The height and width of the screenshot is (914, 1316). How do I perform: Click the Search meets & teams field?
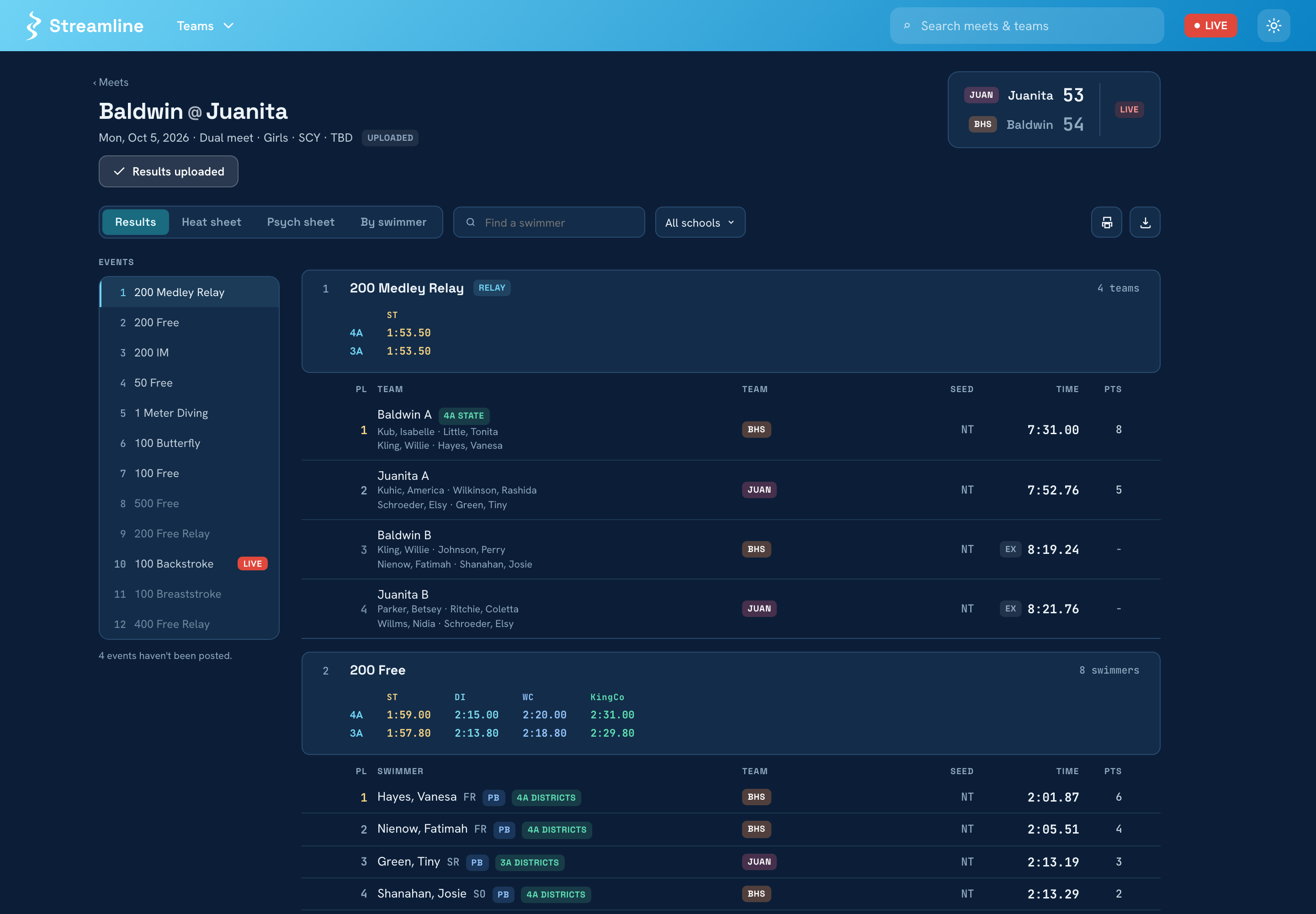click(x=1027, y=26)
